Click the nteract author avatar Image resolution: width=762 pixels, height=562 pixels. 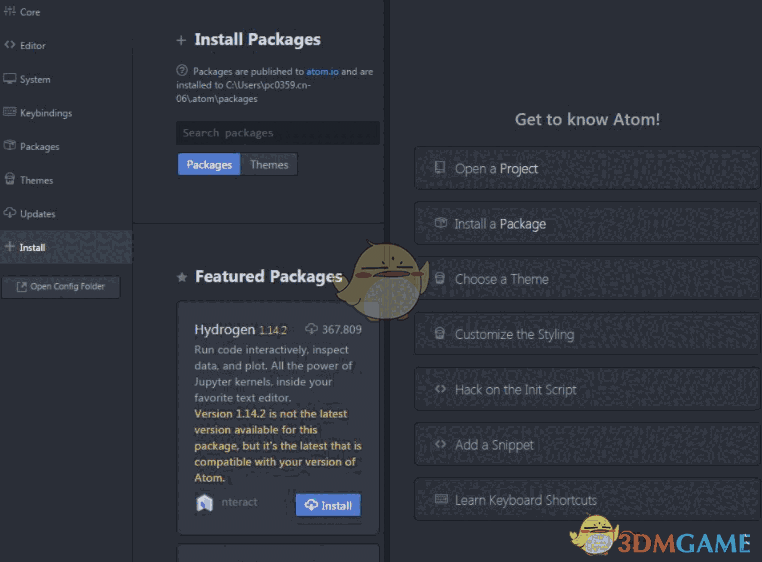click(x=204, y=502)
